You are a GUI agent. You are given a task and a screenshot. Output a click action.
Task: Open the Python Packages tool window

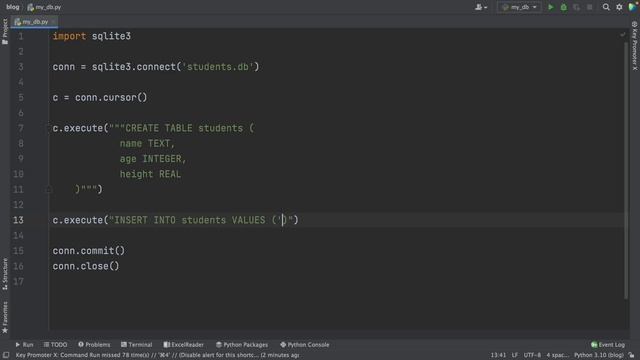(x=242, y=345)
